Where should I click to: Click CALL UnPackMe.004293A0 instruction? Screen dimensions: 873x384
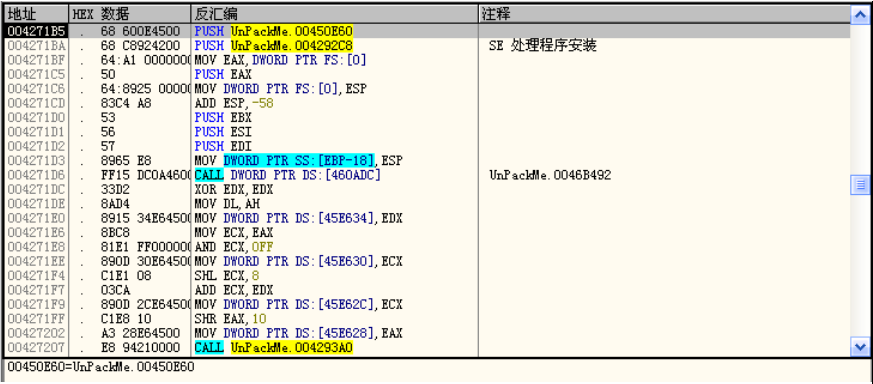(x=273, y=348)
